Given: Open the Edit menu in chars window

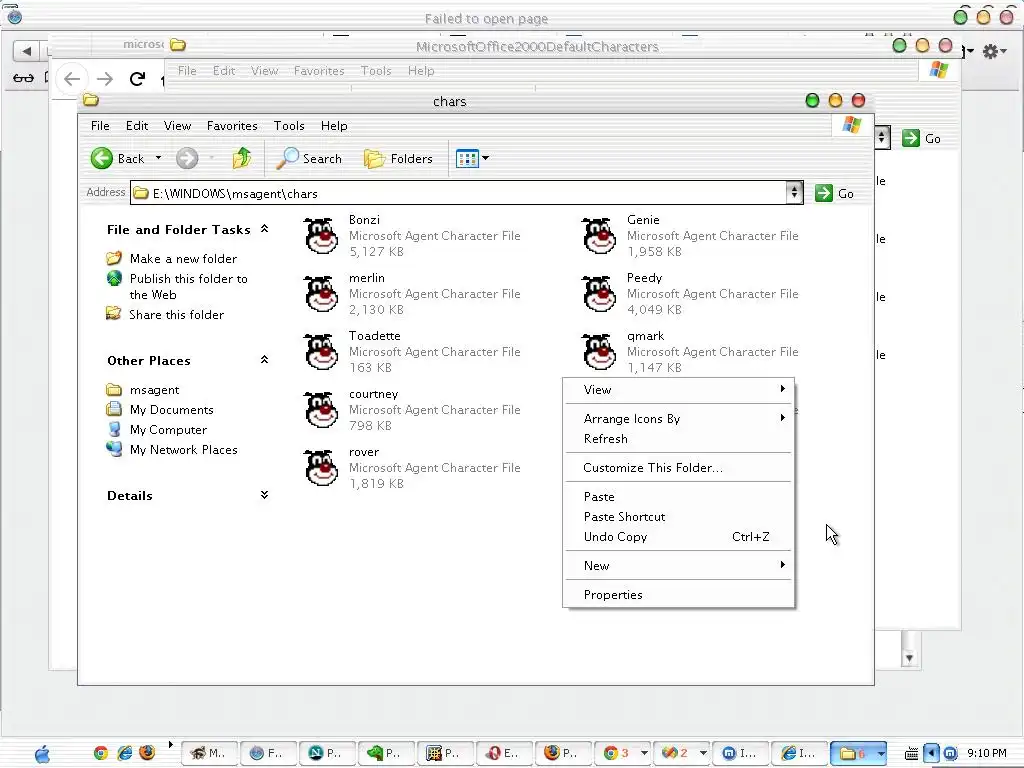Looking at the screenshot, I should (136, 125).
